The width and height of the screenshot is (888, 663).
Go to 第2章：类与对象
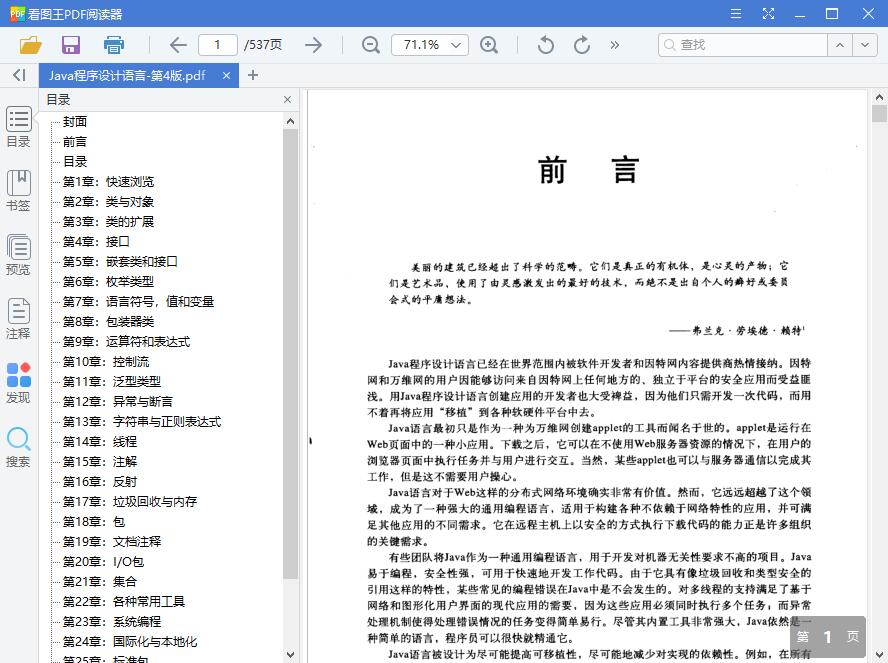pos(108,202)
